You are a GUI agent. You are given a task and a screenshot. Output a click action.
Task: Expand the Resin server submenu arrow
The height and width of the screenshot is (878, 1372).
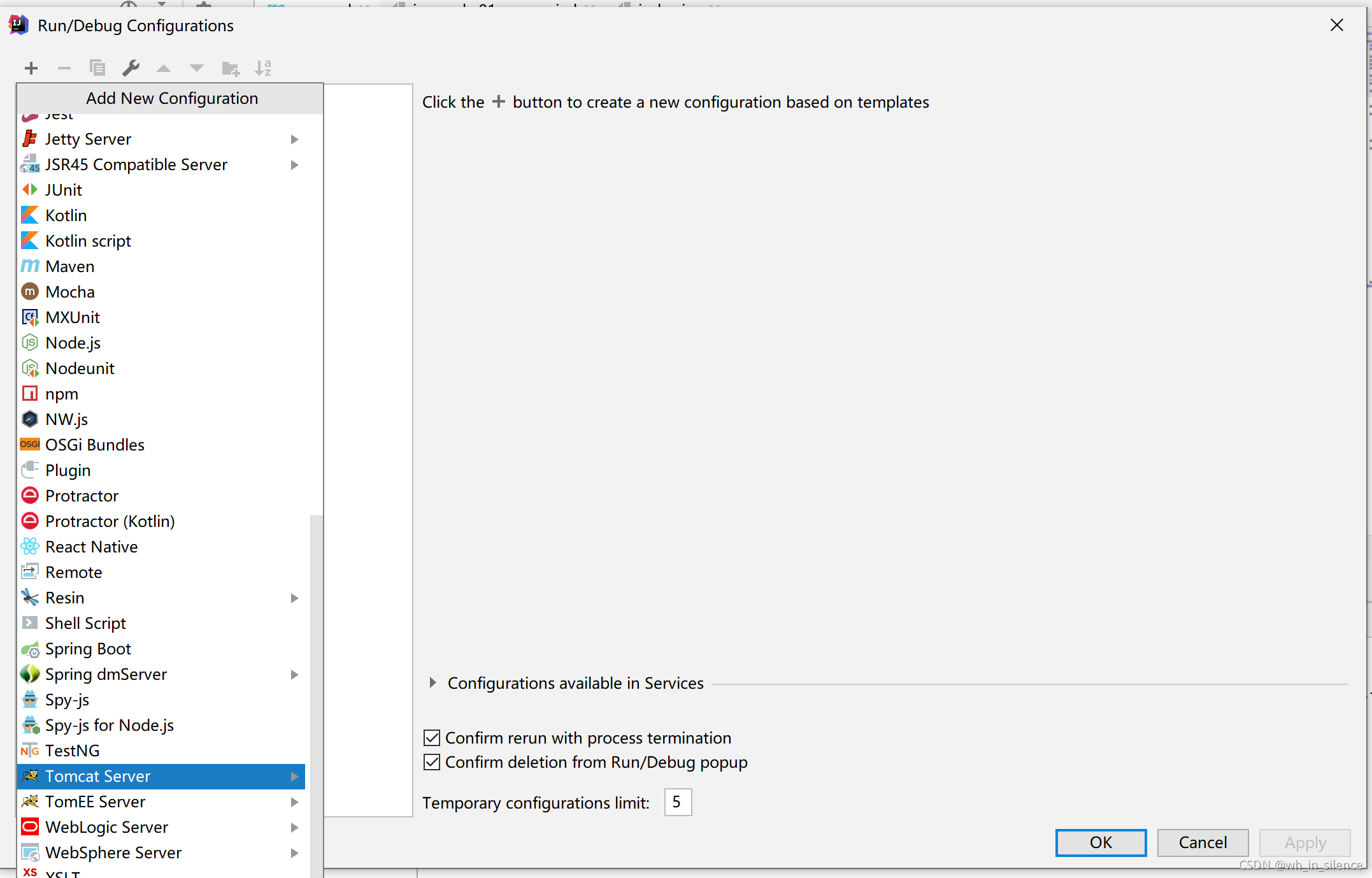[x=295, y=598]
